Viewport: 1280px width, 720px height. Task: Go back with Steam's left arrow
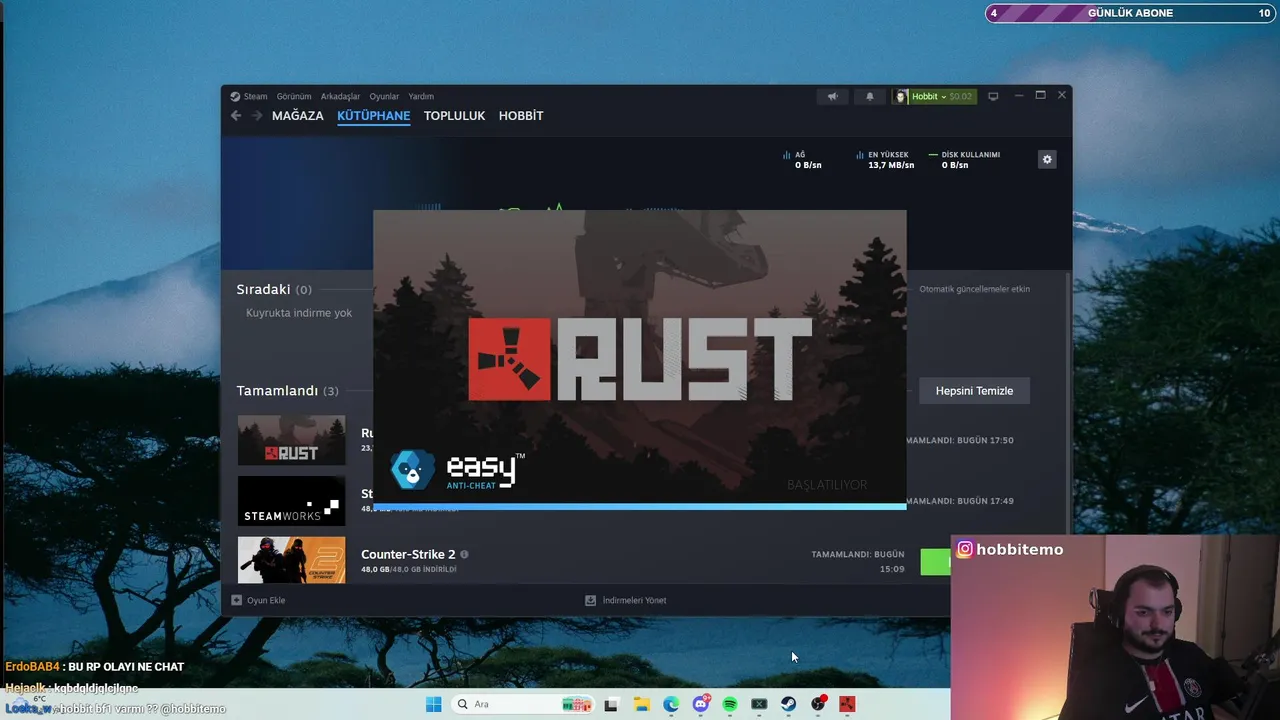pyautogui.click(x=236, y=116)
